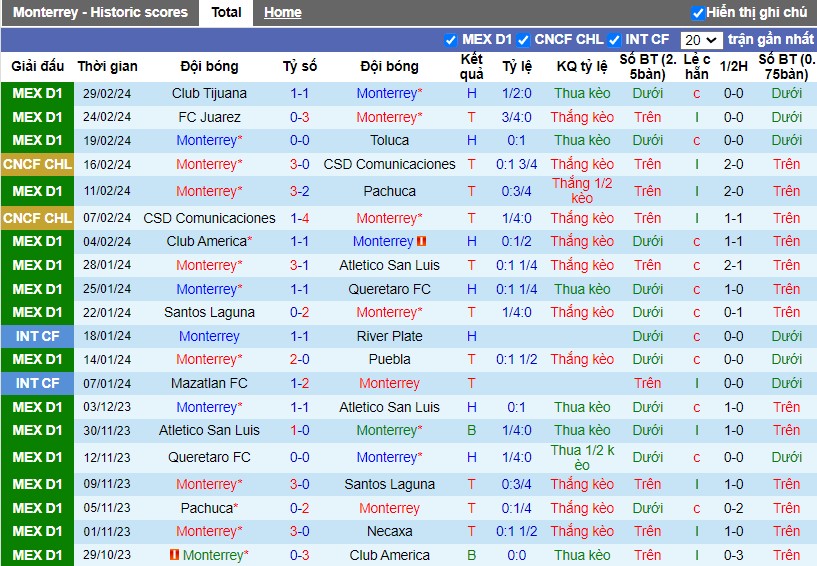The width and height of the screenshot is (817, 566).
Task: Click Pachuca in the 11/02/24 row
Action: 389,191
